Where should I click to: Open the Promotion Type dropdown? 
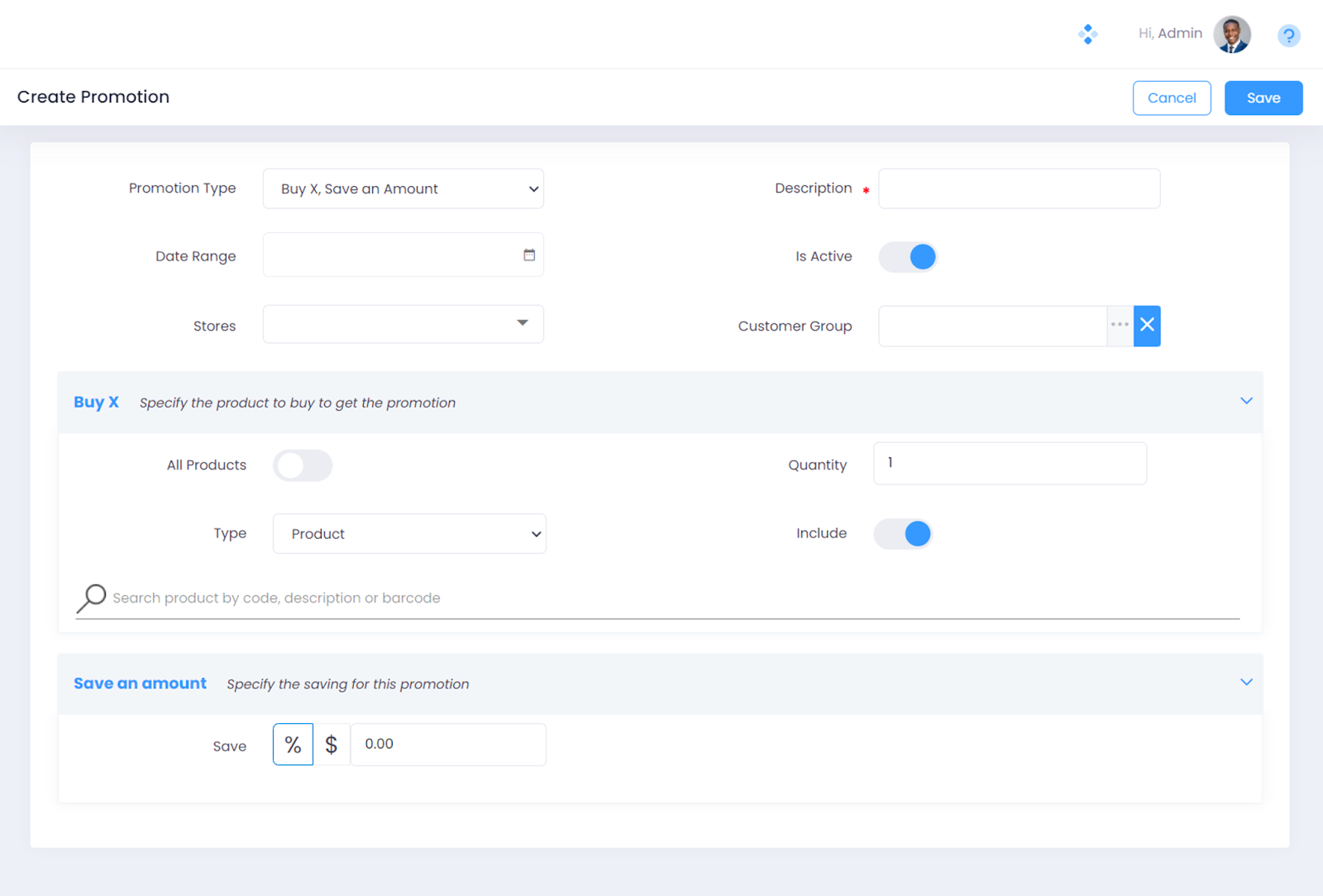(404, 189)
